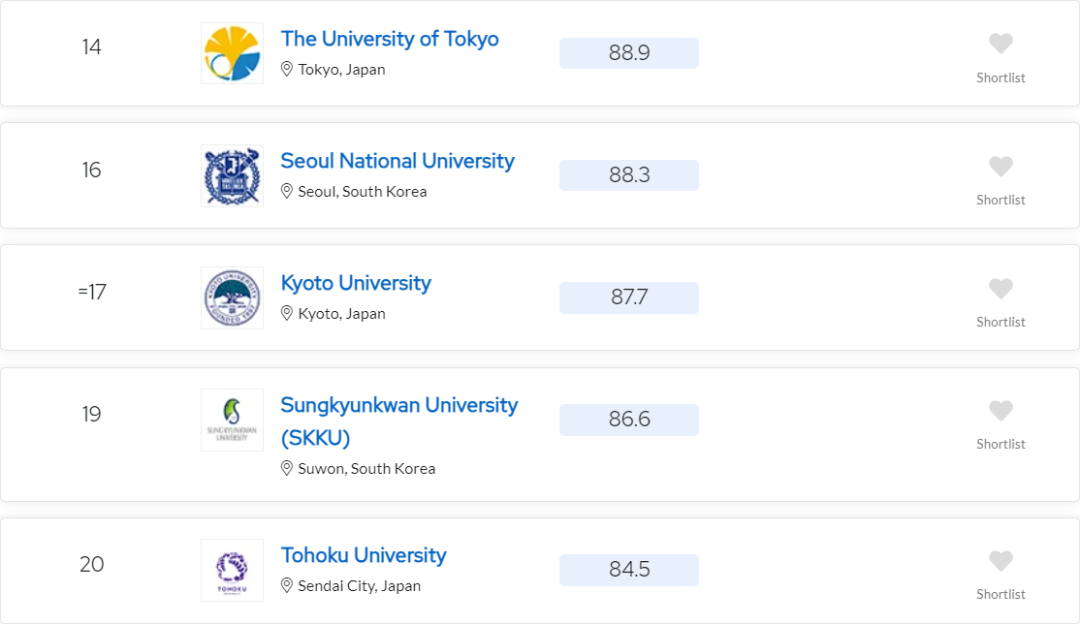Click the Sendai City location pin icon
This screenshot has width=1080, height=624.
pos(287,586)
